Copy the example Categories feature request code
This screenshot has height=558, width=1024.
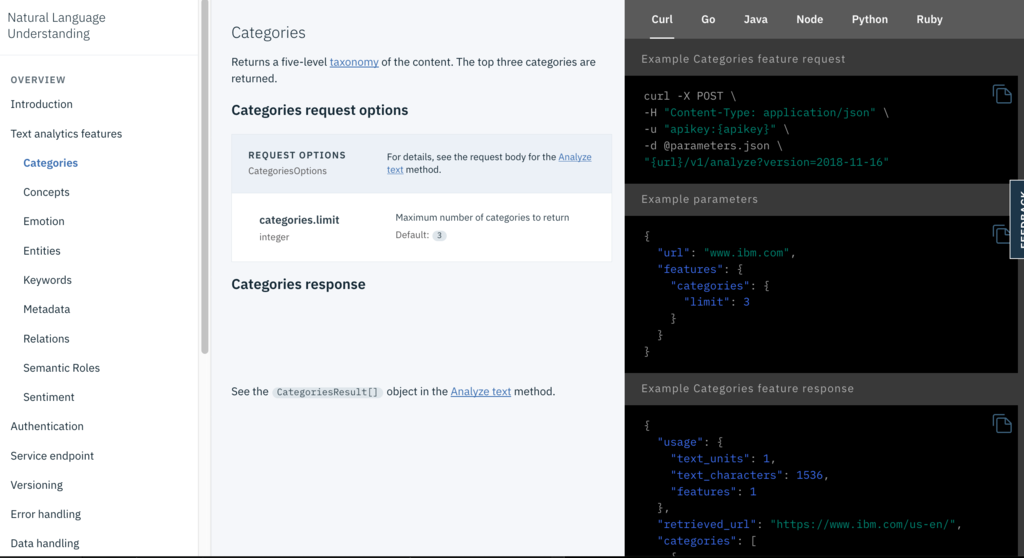point(1002,94)
